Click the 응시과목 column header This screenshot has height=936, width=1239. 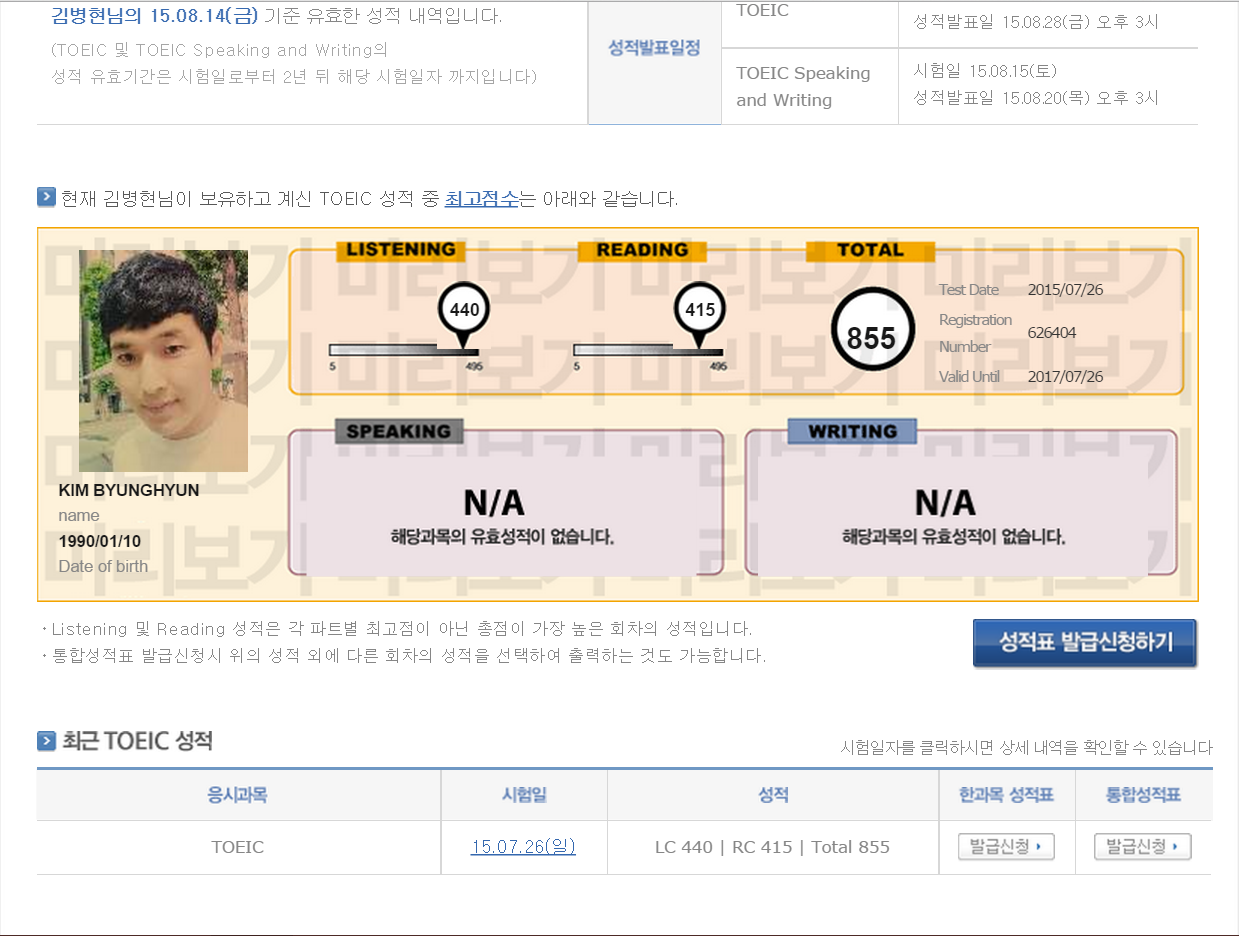click(238, 795)
